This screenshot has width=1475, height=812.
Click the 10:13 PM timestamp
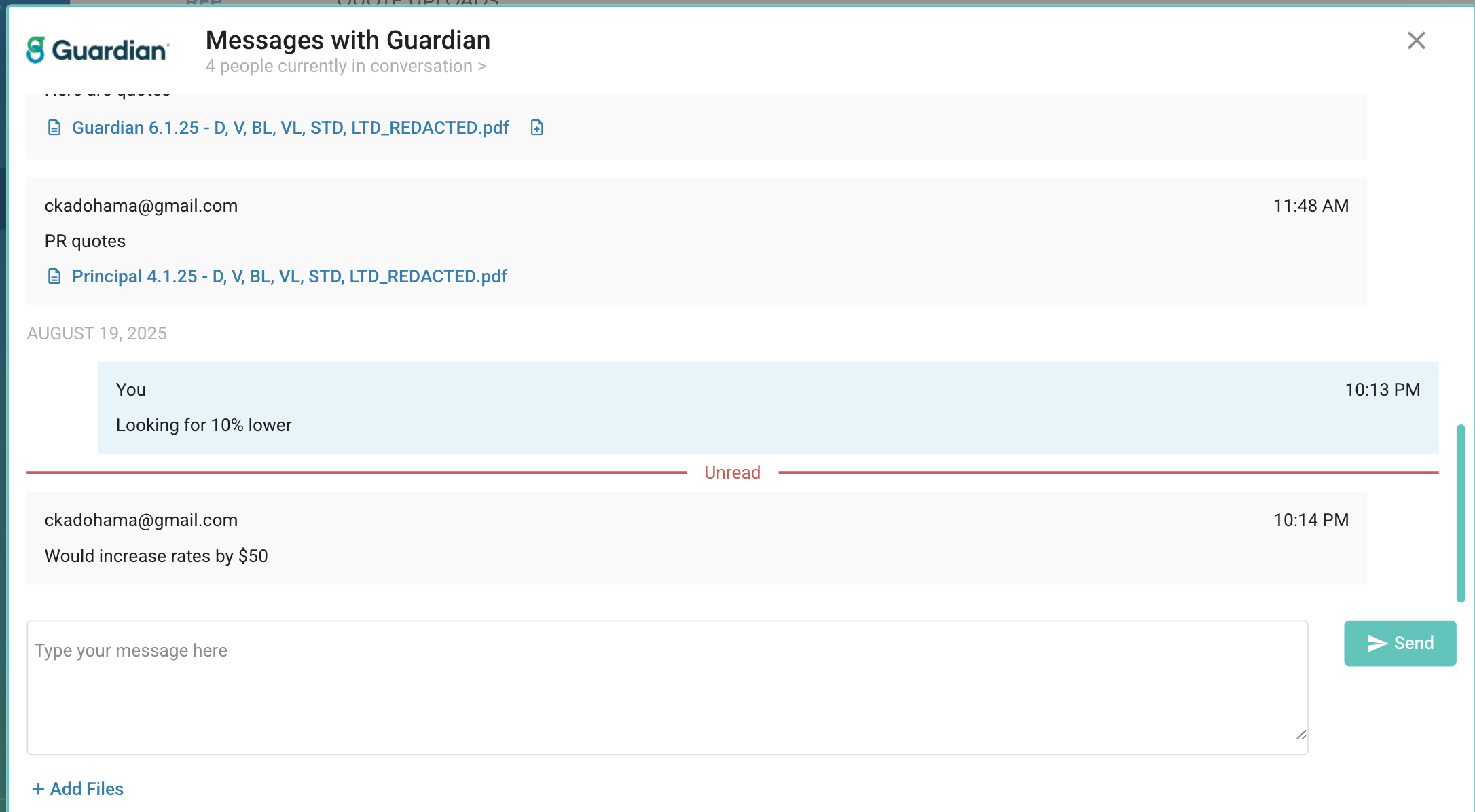1382,390
